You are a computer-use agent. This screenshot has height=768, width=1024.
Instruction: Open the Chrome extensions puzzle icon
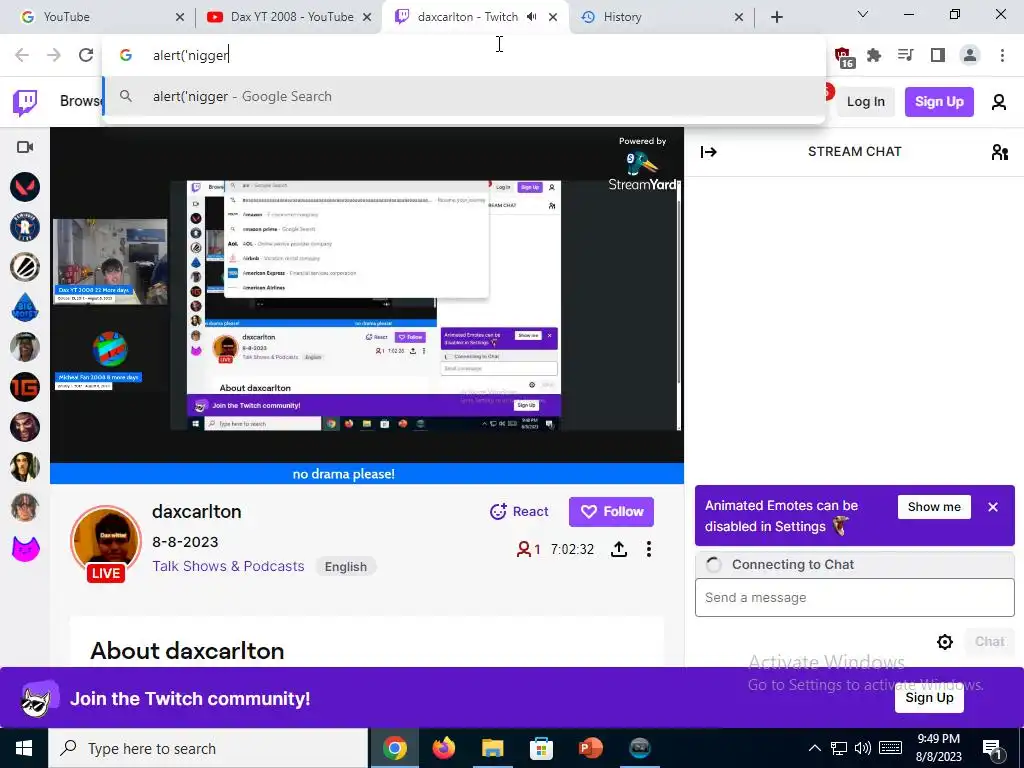click(874, 56)
